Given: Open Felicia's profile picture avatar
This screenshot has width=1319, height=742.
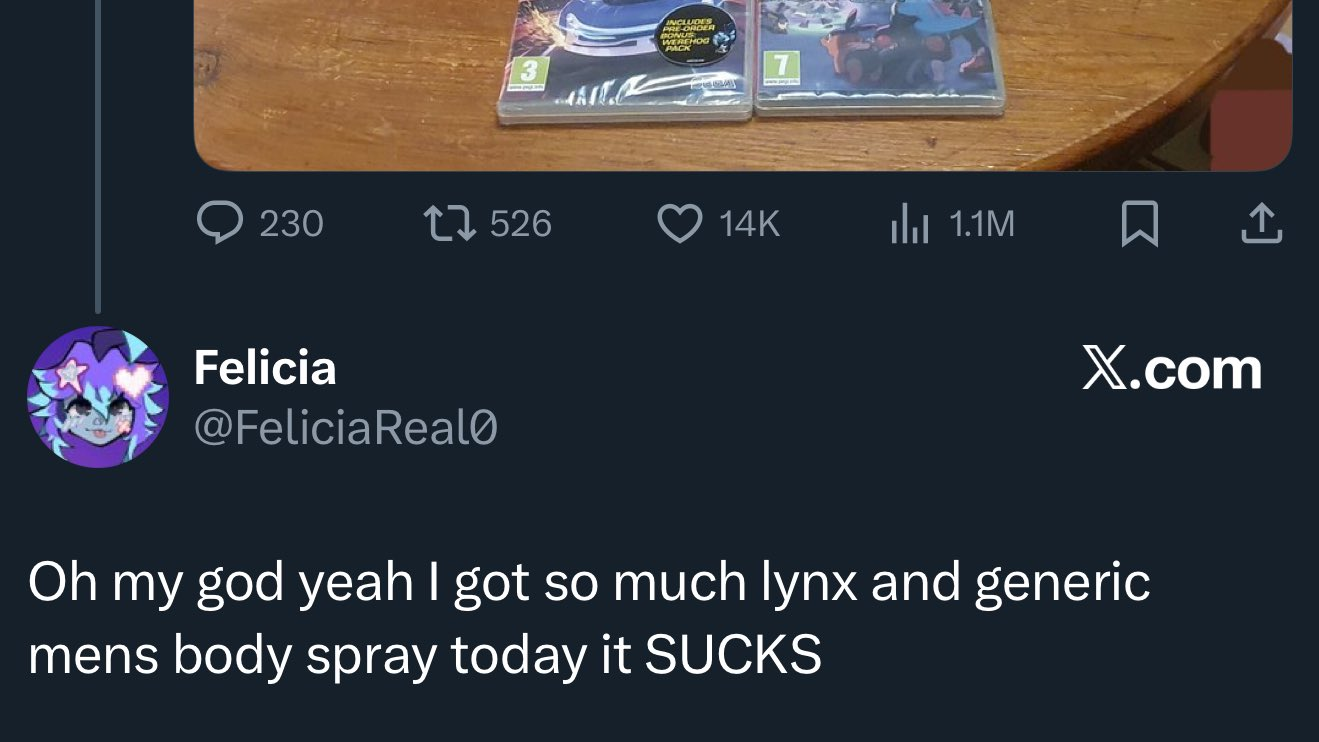Looking at the screenshot, I should click(x=98, y=396).
